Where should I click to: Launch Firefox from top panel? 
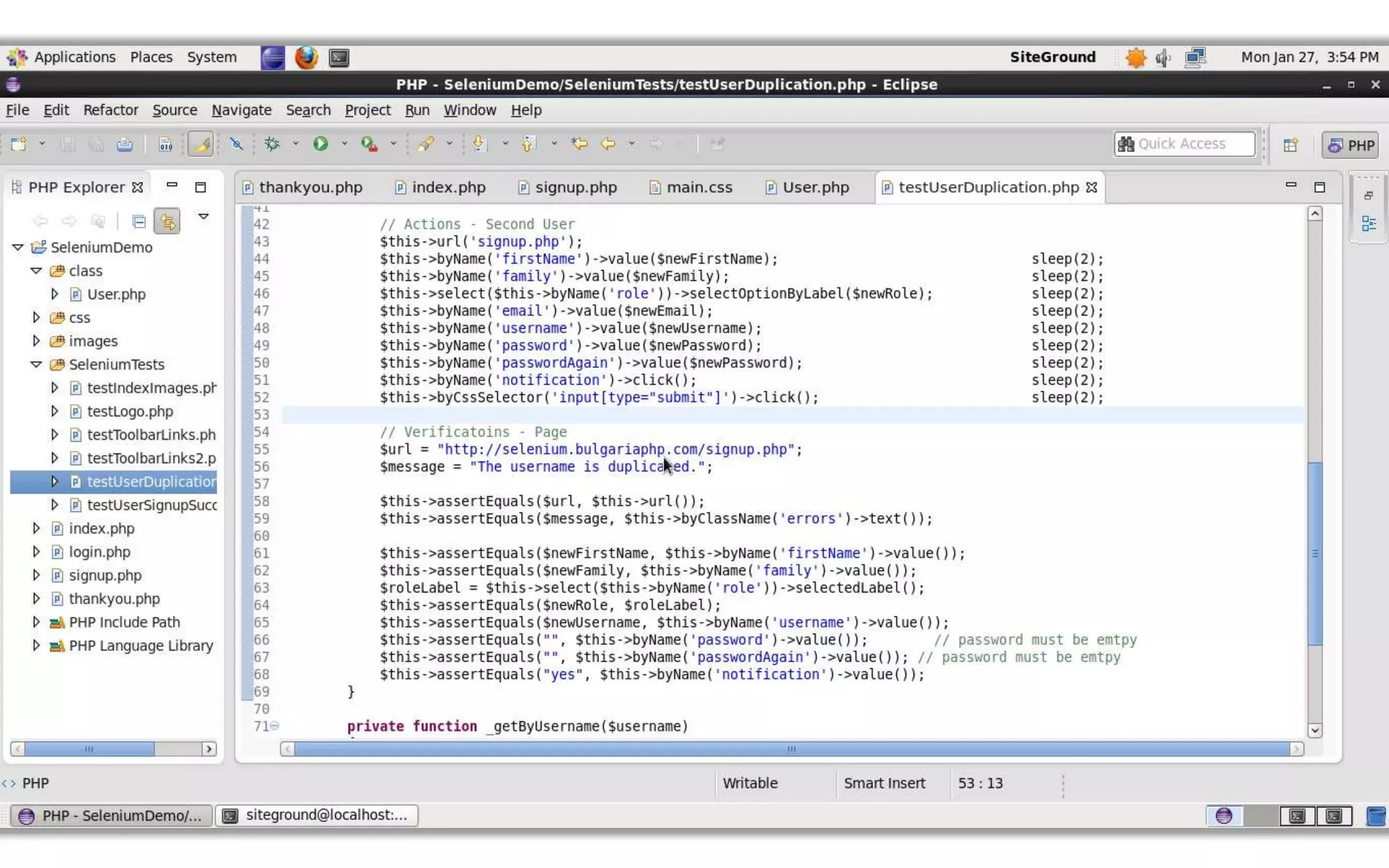tap(306, 58)
